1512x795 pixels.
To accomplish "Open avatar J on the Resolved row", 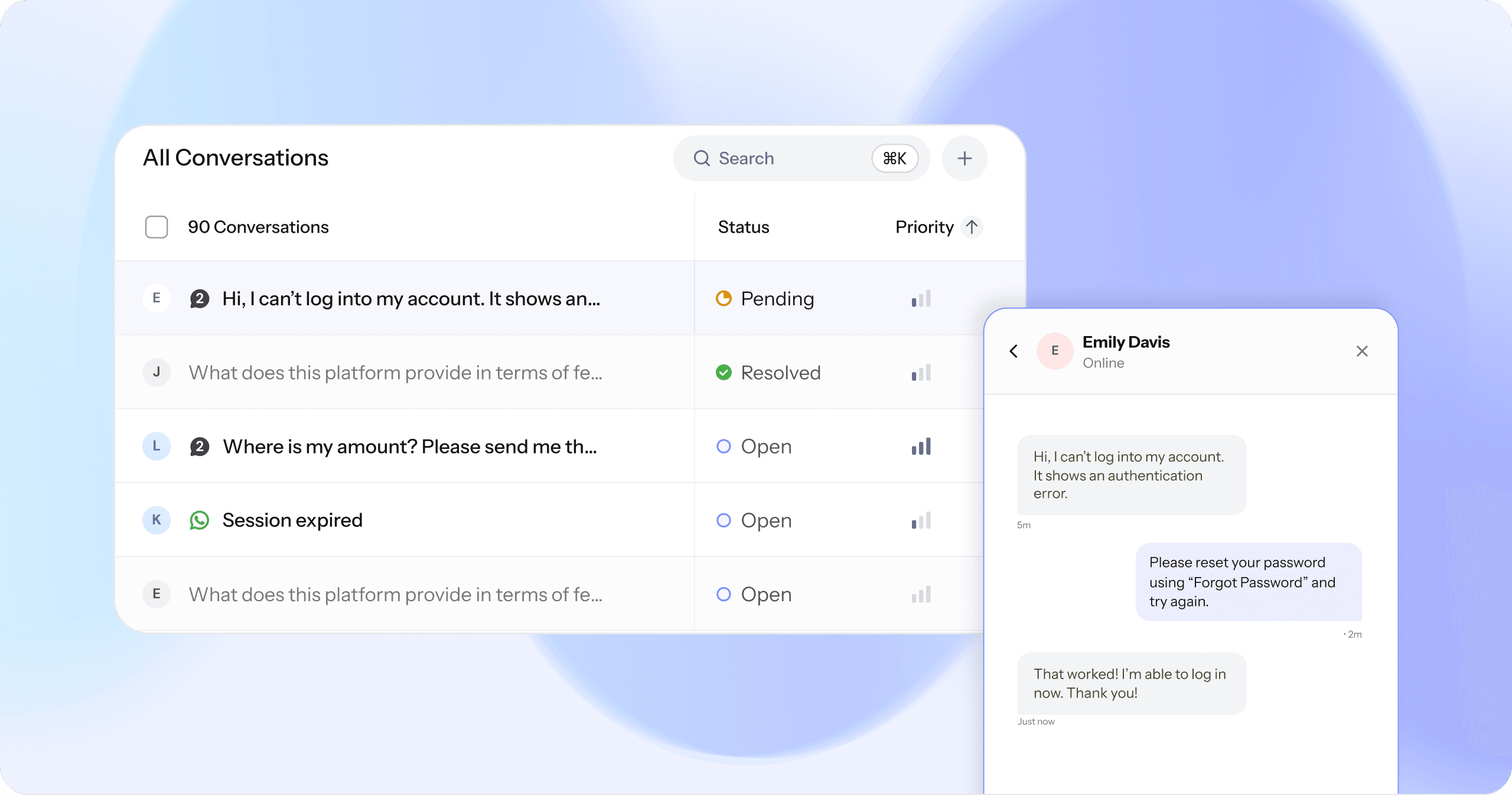I will coord(157,372).
